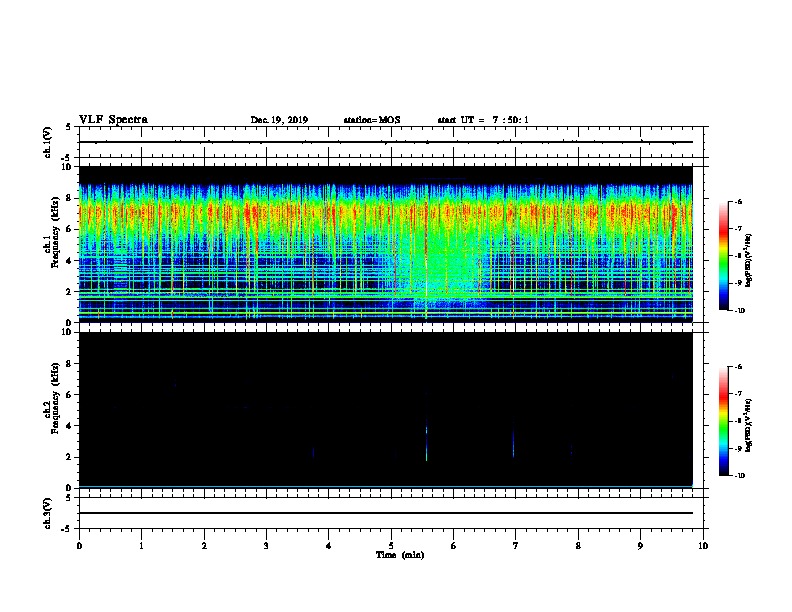This screenshot has width=792, height=612.
Task: Click the ch.3 voltage waveform trace
Action: tap(385, 513)
